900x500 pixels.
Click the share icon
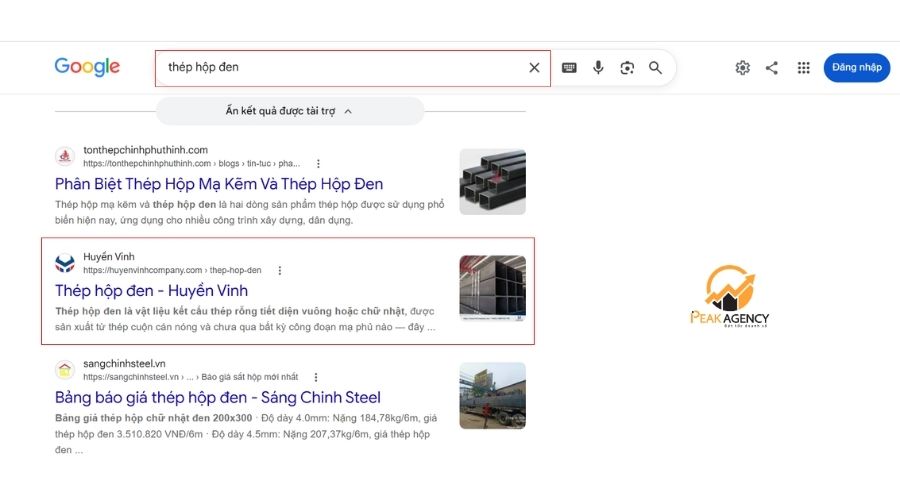(x=772, y=68)
